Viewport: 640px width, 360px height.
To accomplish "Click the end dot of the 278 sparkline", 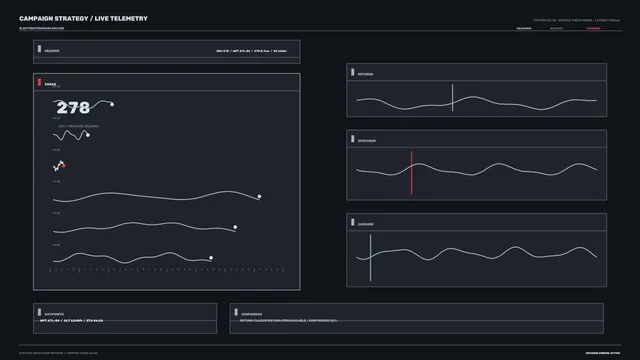I will pyautogui.click(x=112, y=104).
